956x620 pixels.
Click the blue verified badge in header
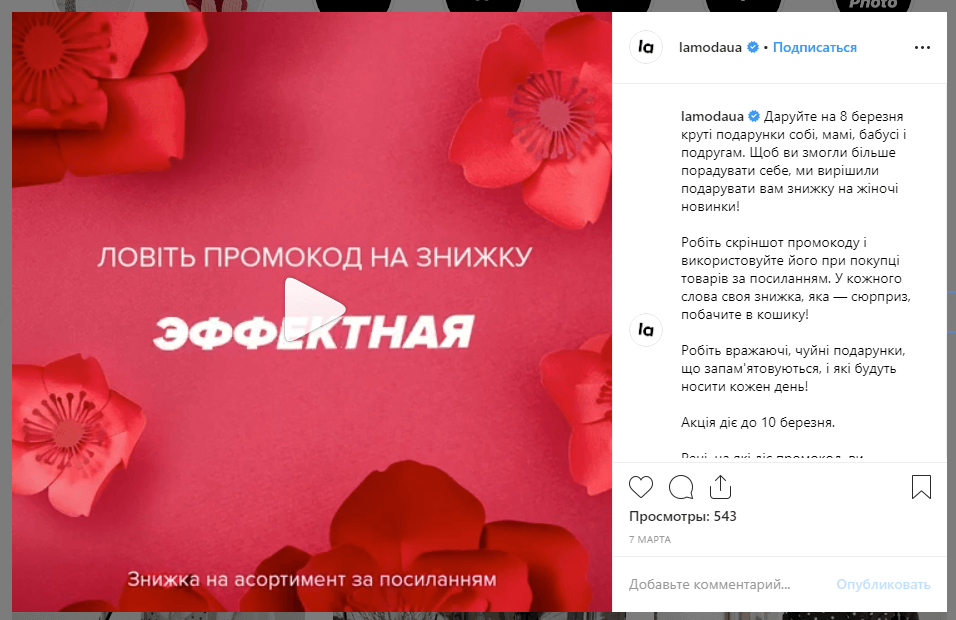pos(753,48)
